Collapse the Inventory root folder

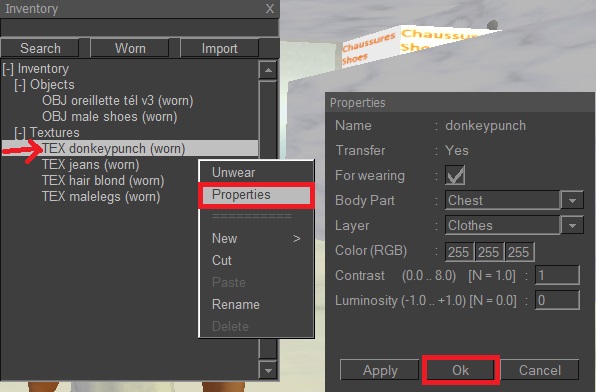(8, 69)
